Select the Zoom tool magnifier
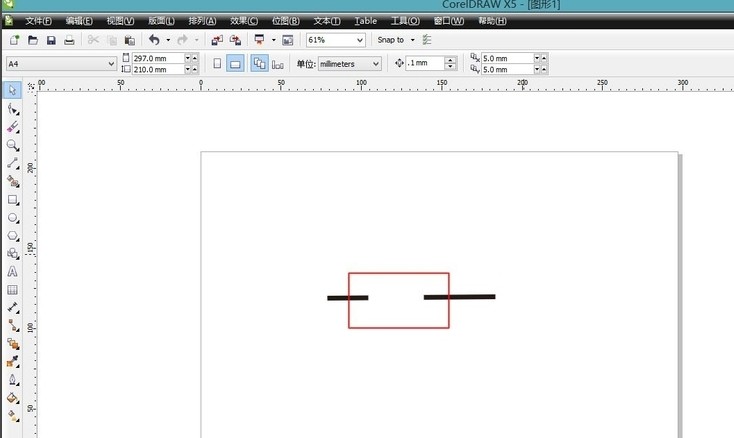The image size is (734, 438). pos(13,145)
